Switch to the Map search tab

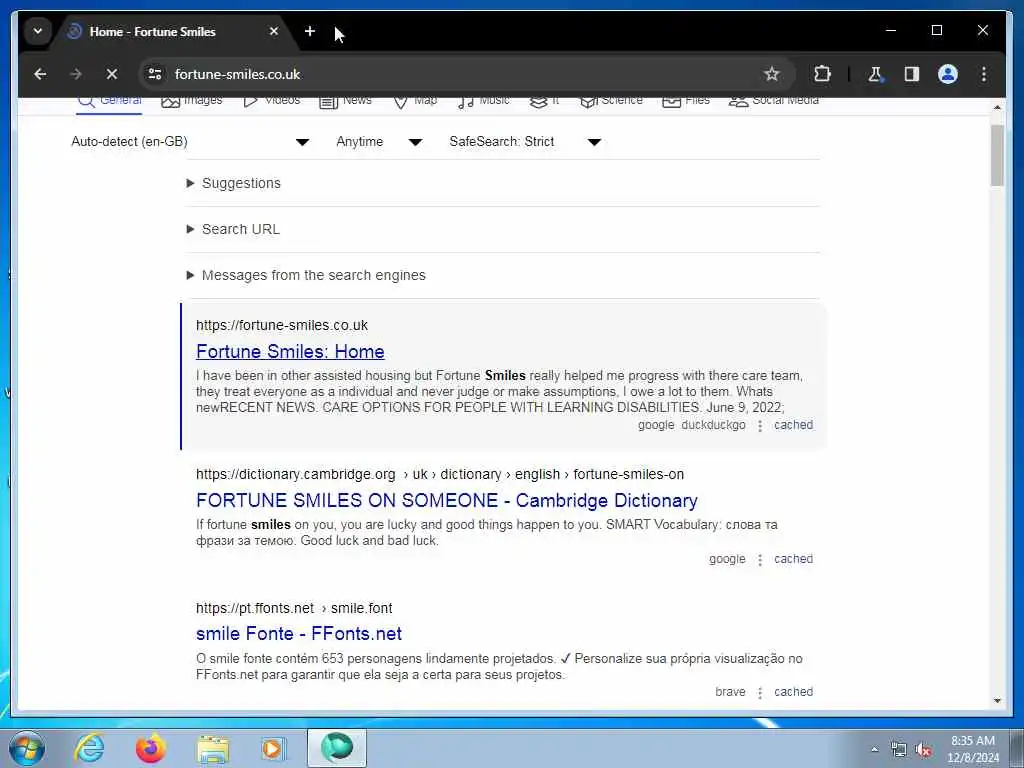pyautogui.click(x=415, y=101)
